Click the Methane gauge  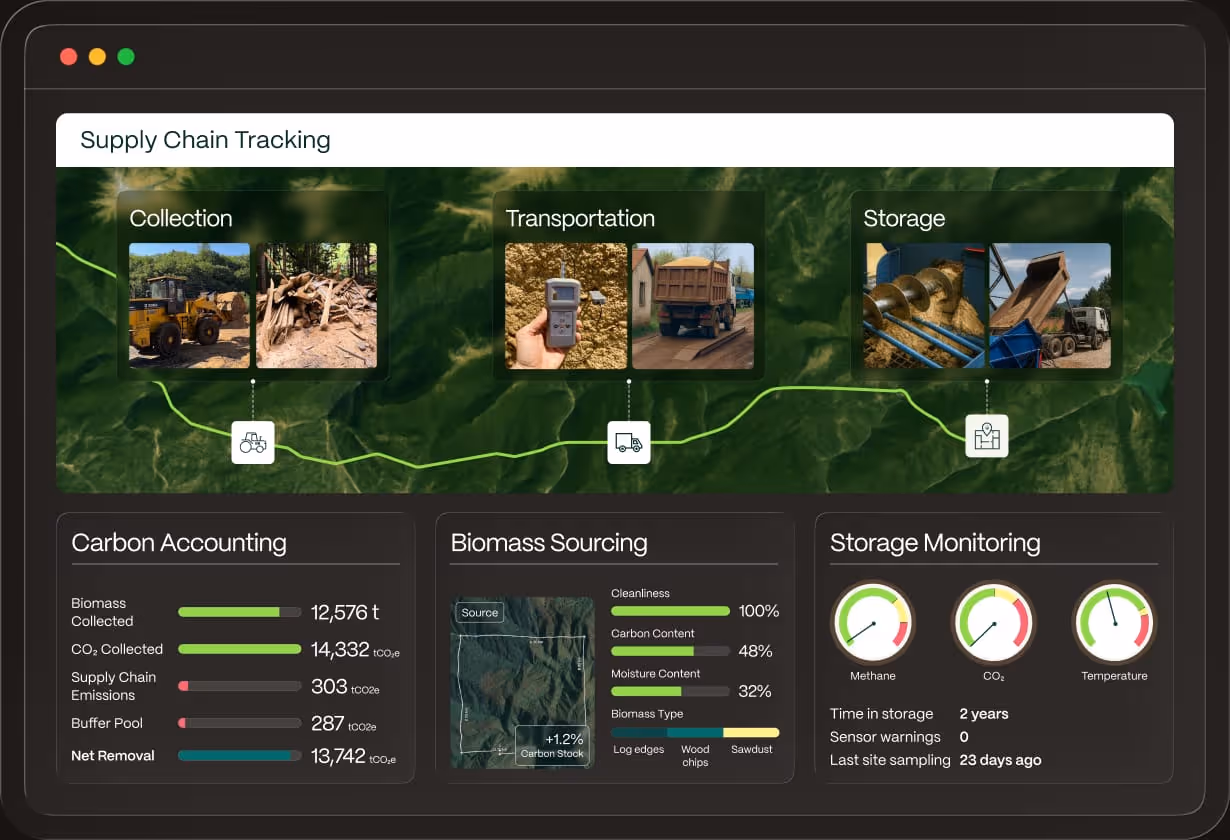pos(873,623)
